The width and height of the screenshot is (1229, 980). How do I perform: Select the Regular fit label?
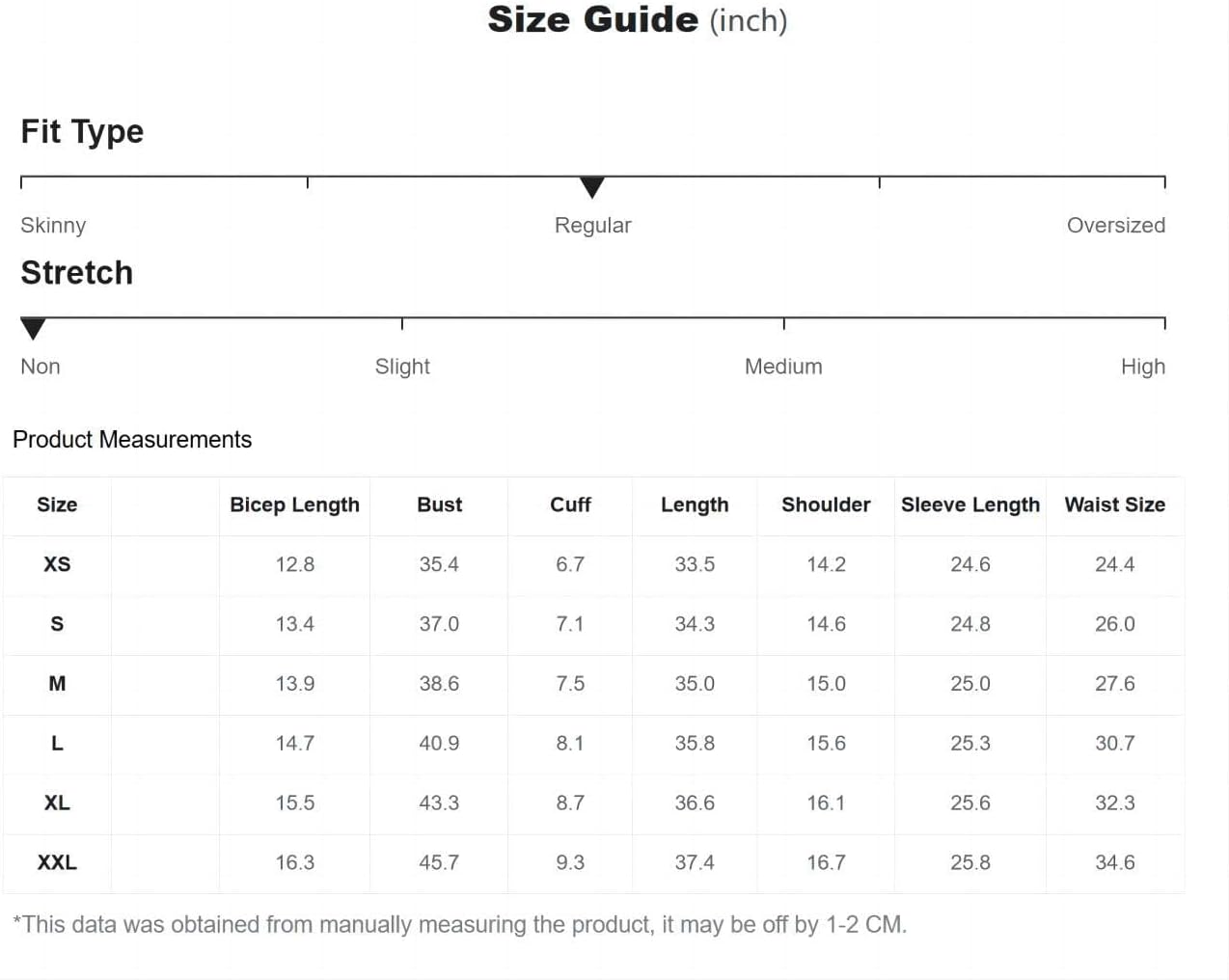(x=592, y=225)
